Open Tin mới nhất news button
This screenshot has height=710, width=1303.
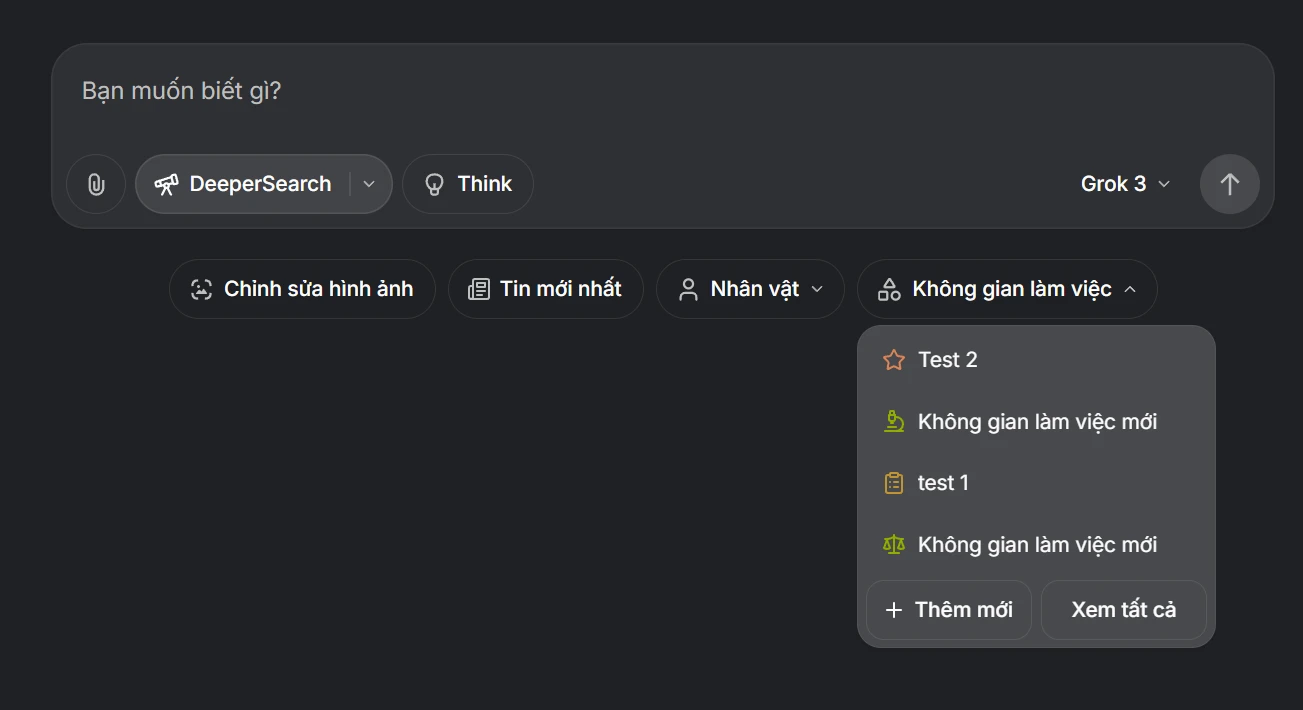click(x=546, y=289)
